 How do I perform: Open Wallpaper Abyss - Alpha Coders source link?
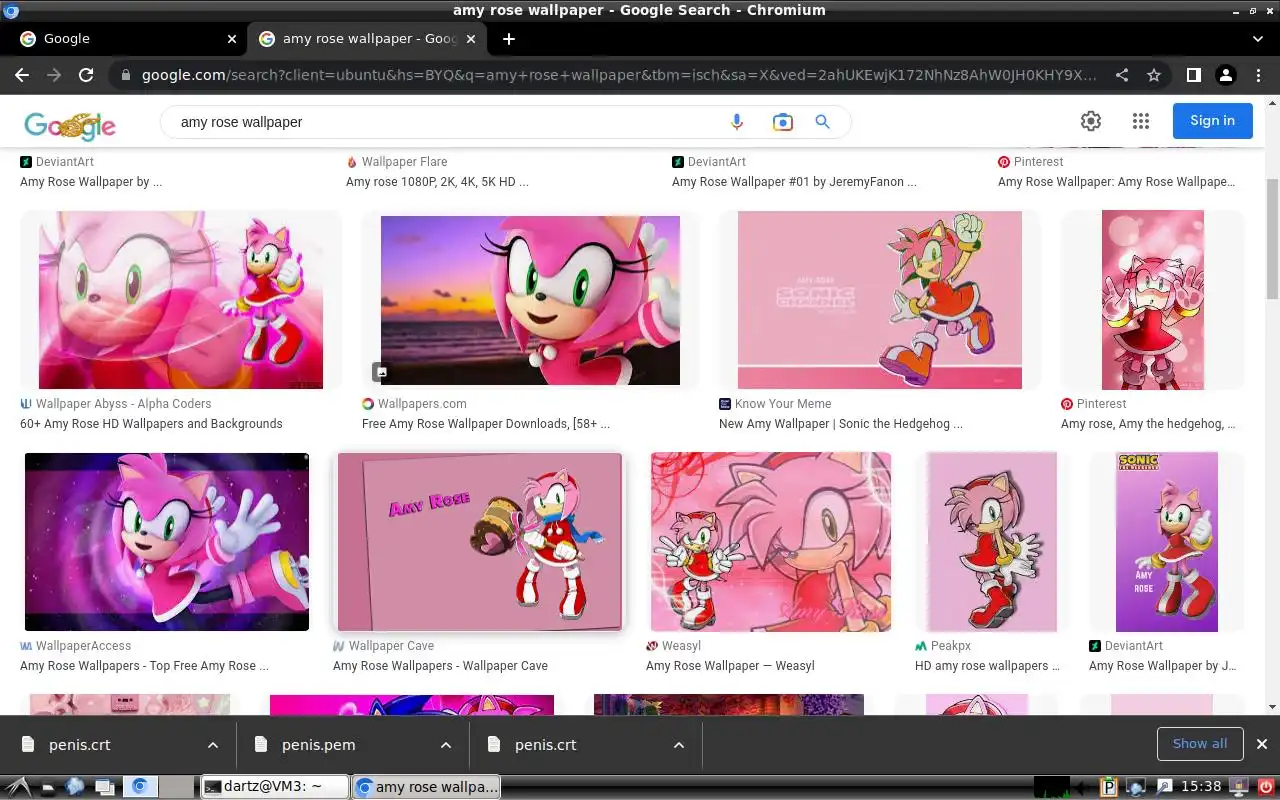point(123,404)
